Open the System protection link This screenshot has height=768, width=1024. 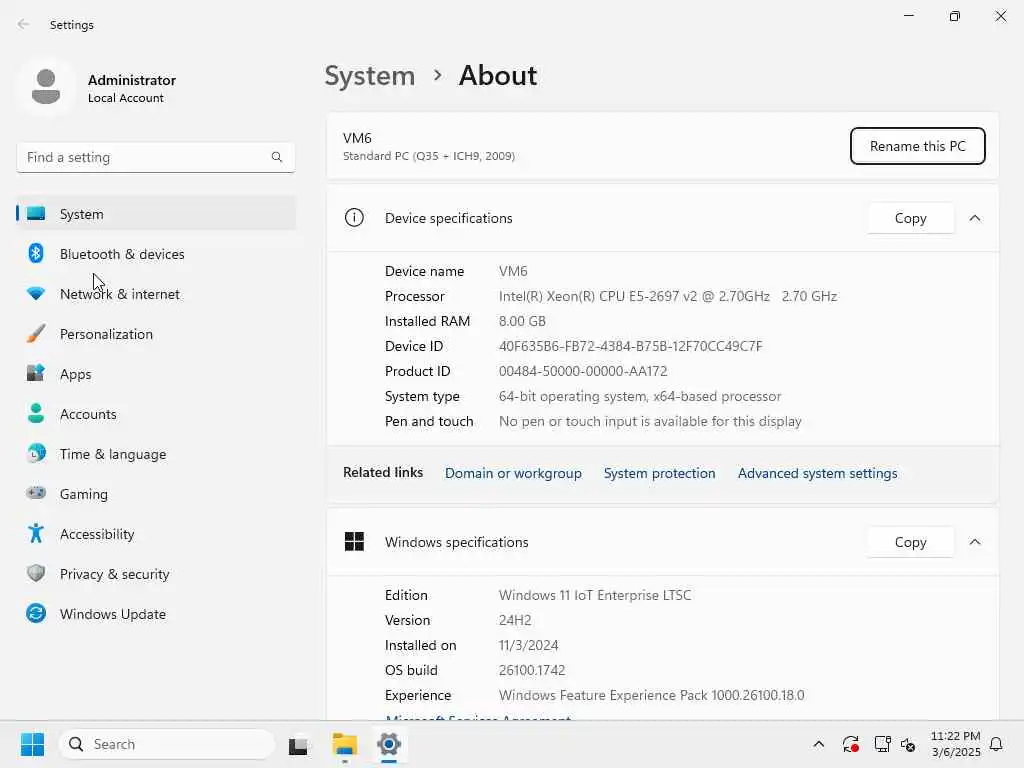click(659, 473)
